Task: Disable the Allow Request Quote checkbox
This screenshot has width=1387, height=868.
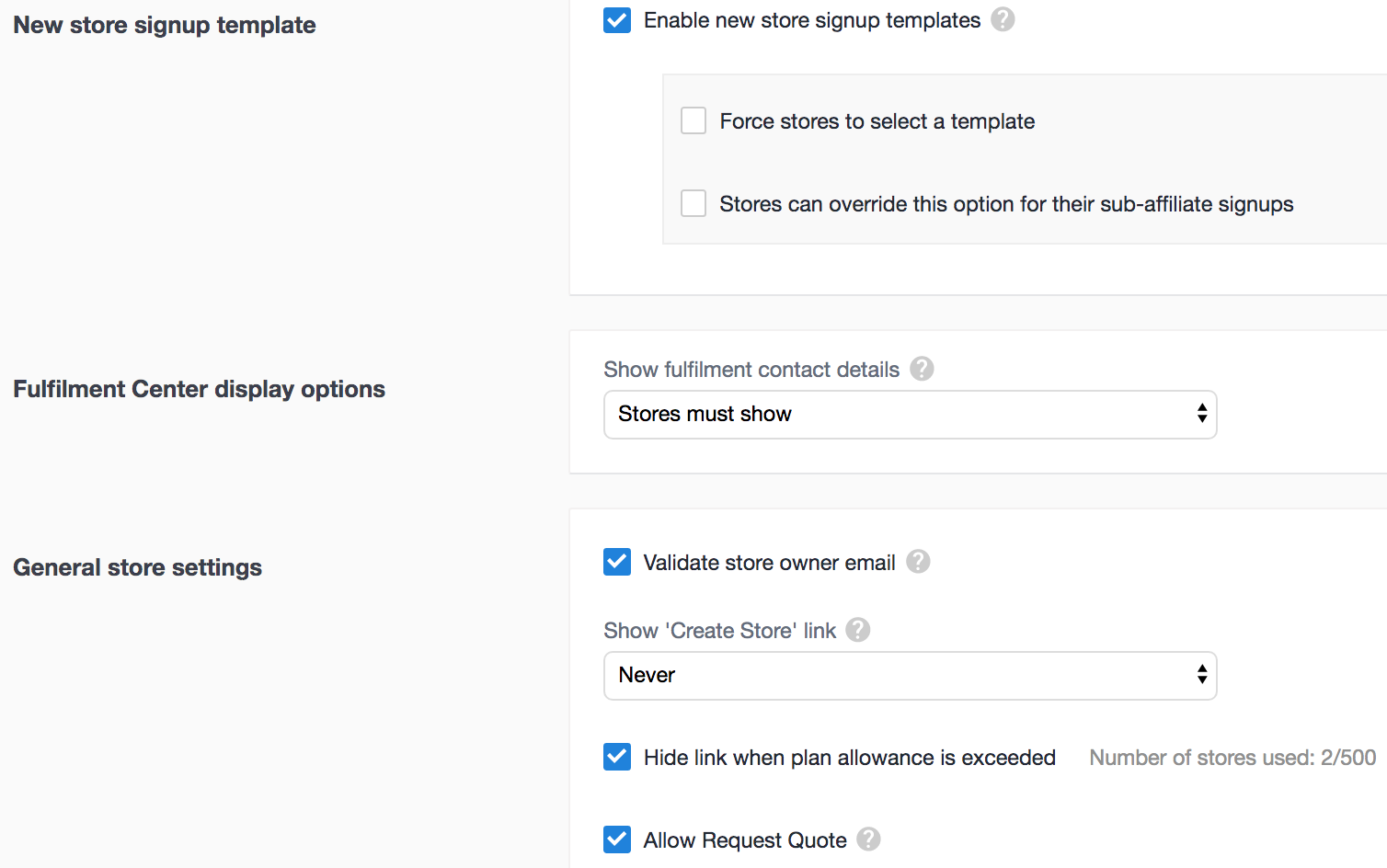Action: pos(617,839)
